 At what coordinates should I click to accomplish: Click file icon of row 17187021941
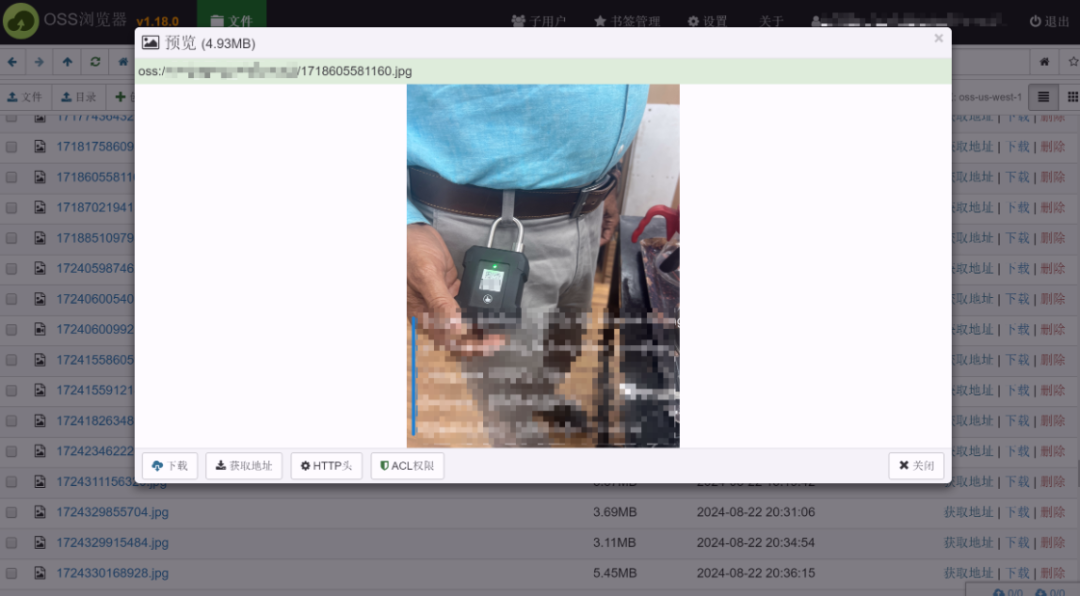point(40,207)
